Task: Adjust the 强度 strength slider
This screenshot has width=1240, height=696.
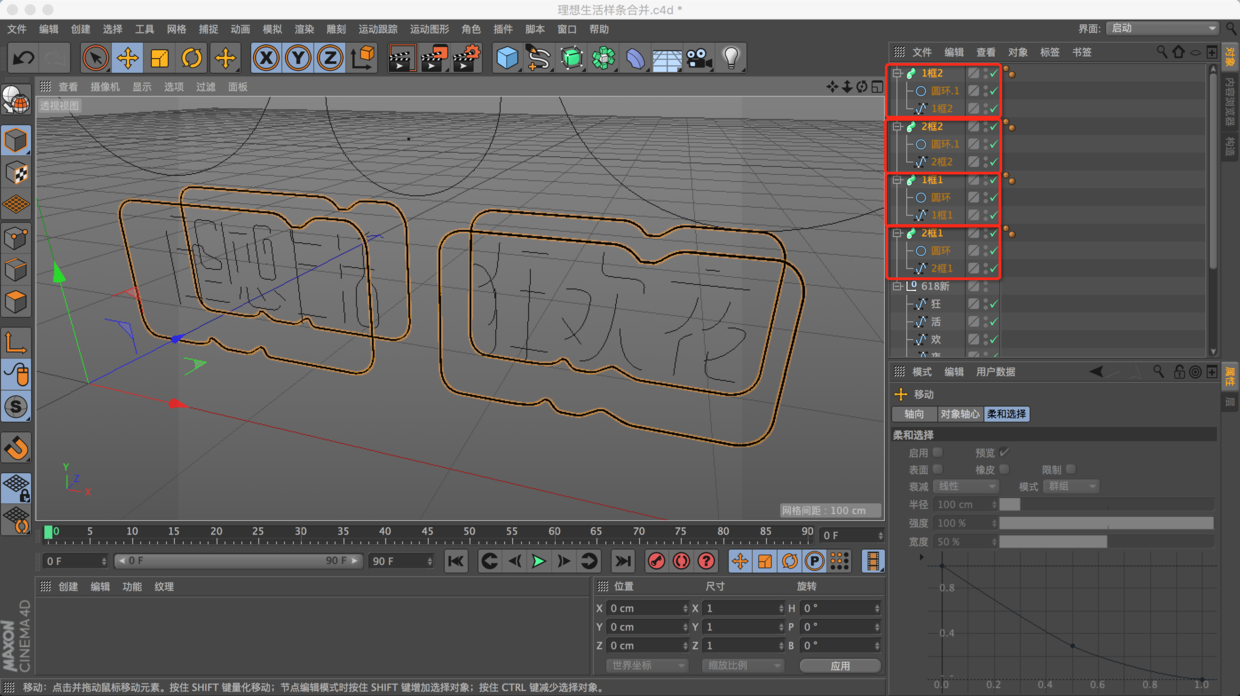Action: (1106, 523)
